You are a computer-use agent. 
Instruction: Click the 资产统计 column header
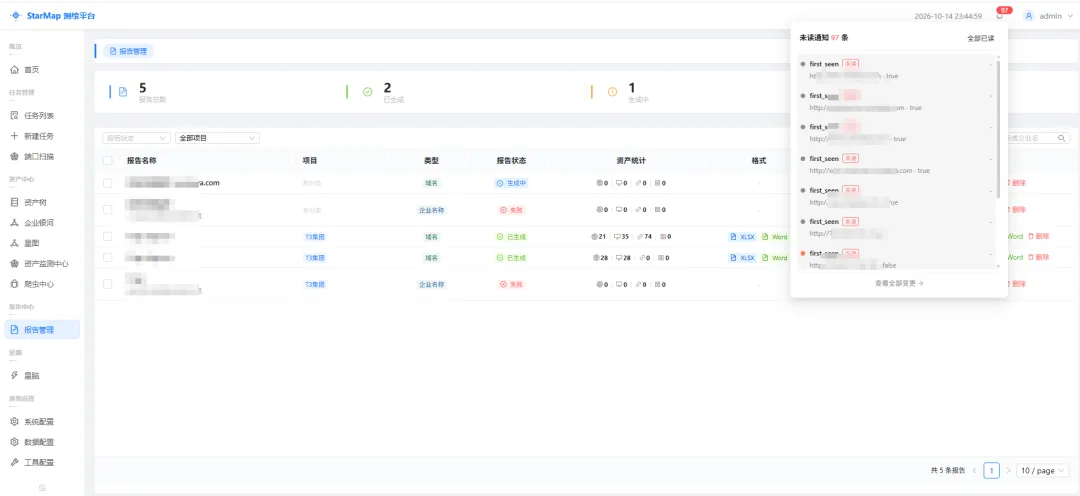pos(631,161)
